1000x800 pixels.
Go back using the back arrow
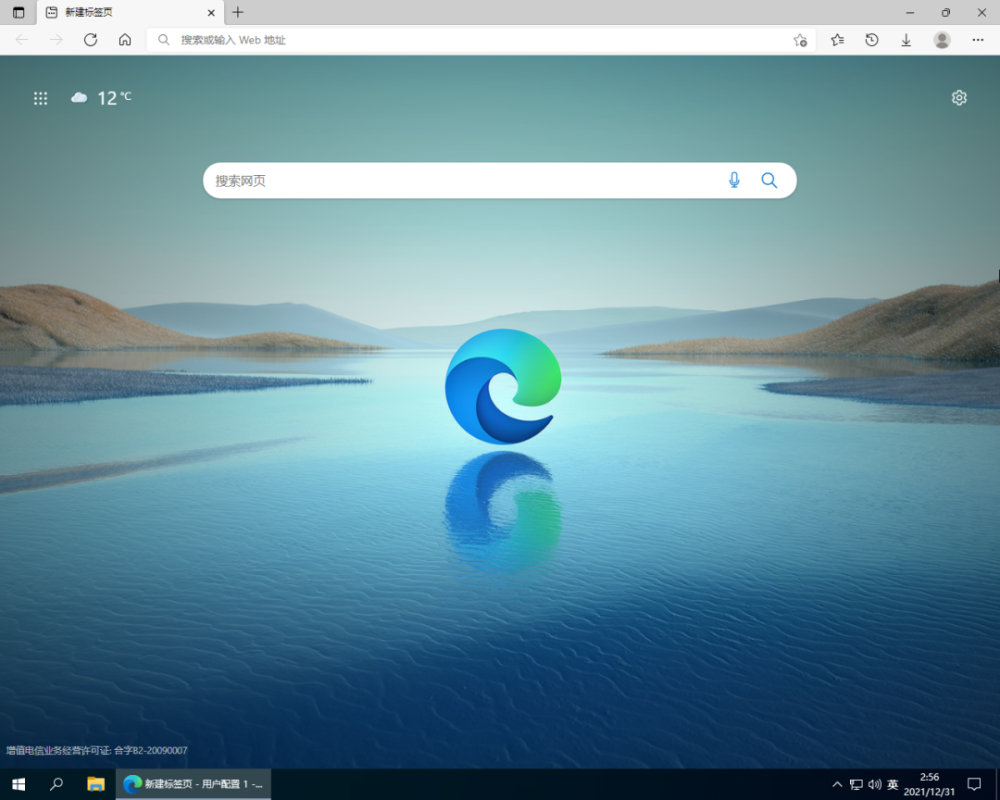coord(22,40)
